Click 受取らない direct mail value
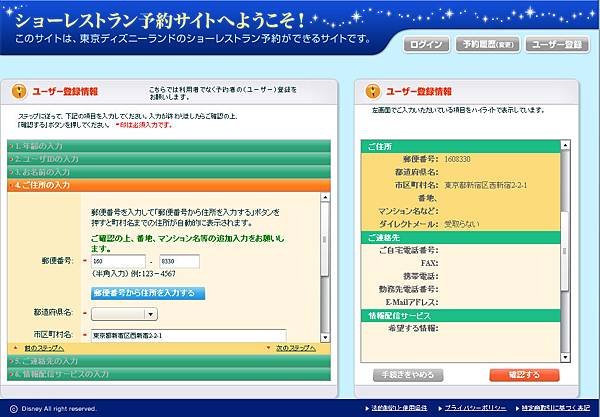 coord(461,224)
